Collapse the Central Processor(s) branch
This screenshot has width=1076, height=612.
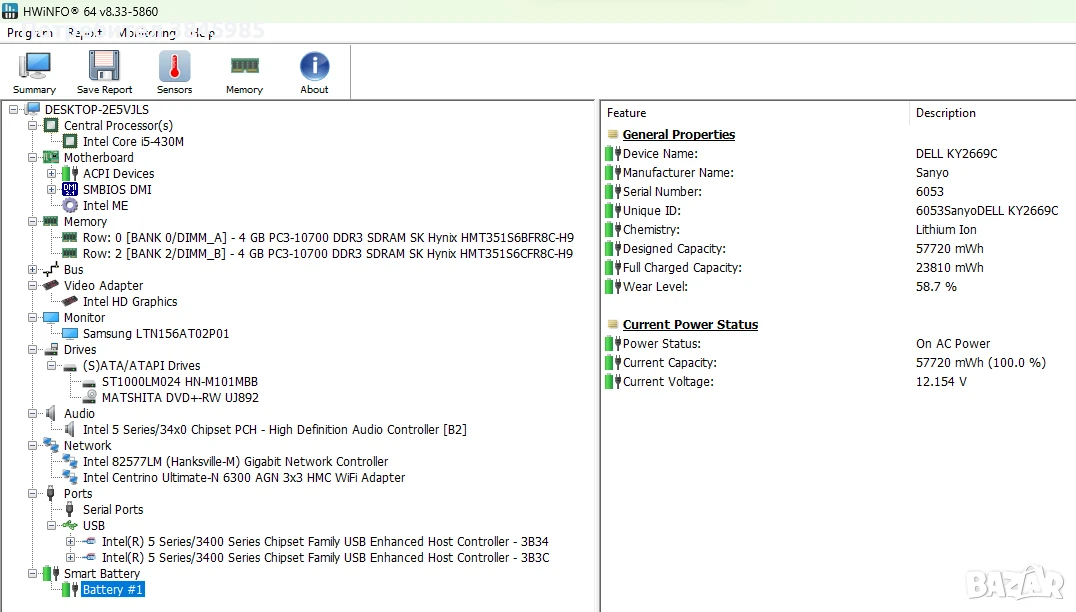[x=32, y=126]
